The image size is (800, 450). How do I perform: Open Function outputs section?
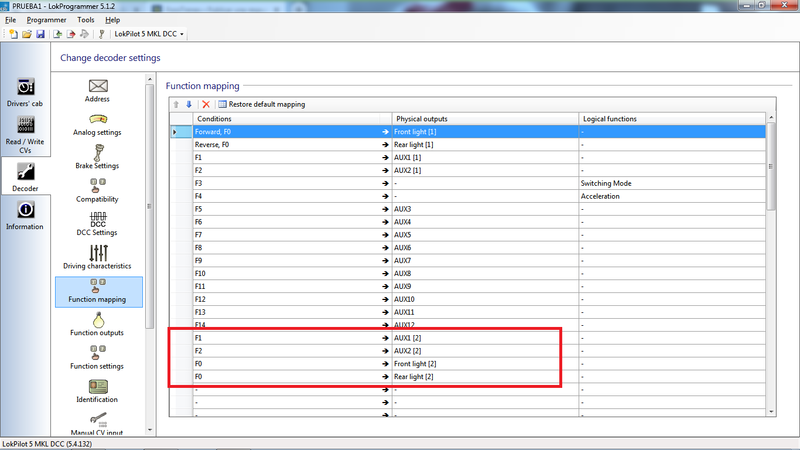click(97, 324)
